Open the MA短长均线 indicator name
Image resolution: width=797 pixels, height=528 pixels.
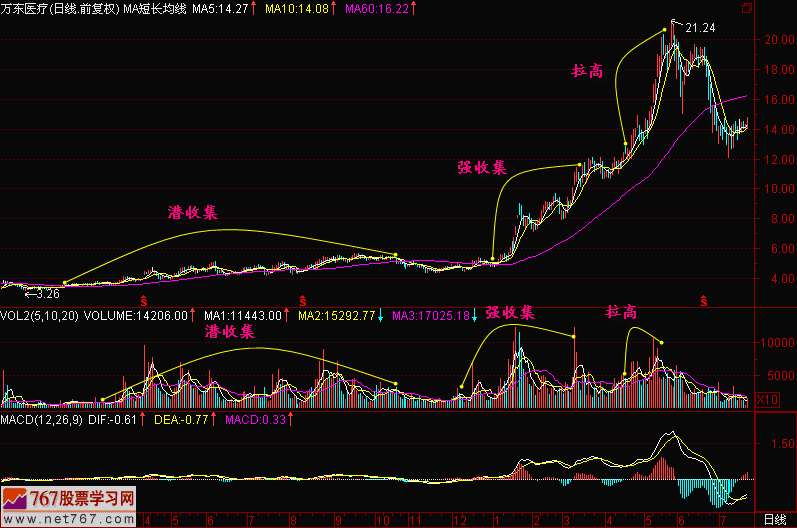(156, 9)
